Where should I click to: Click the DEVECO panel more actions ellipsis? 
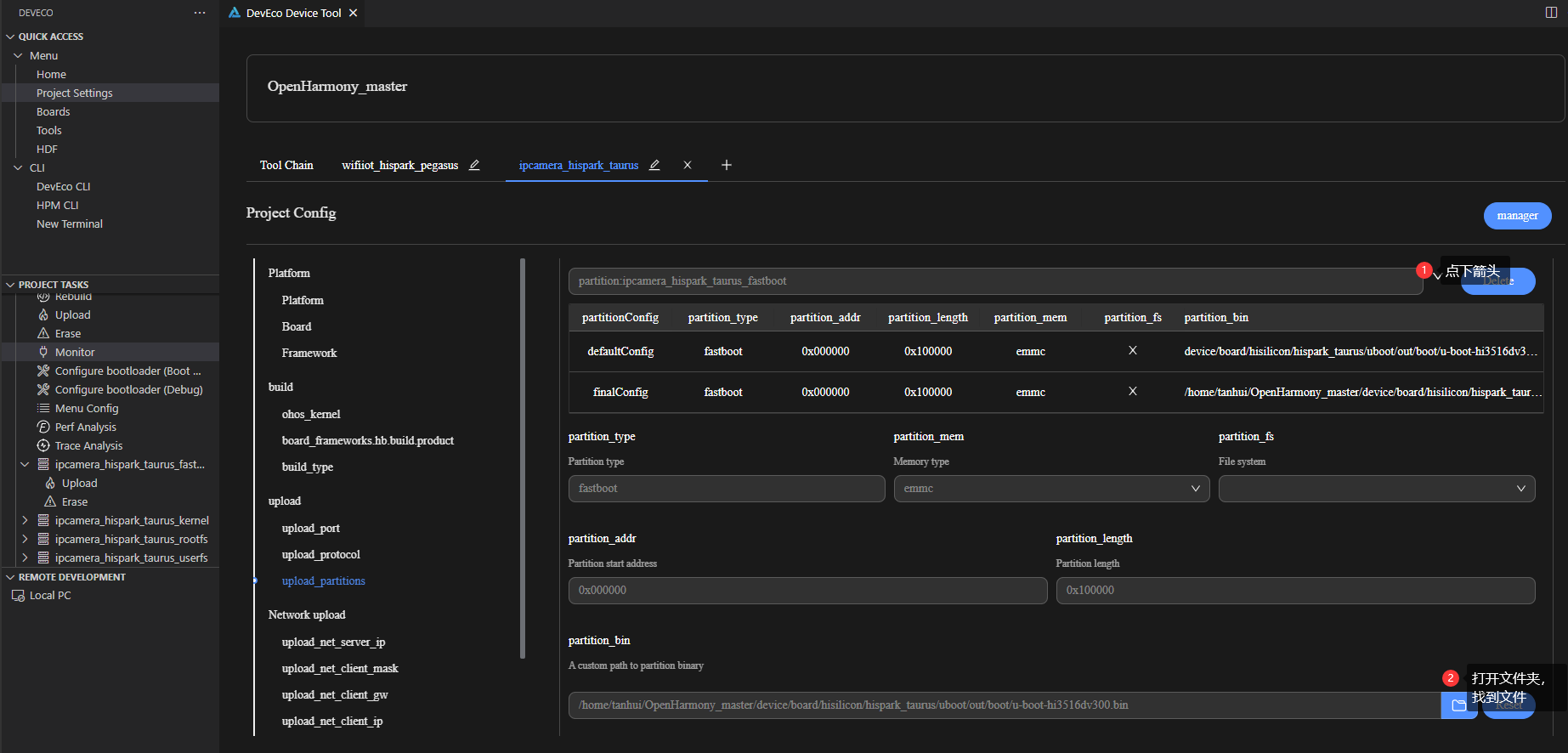pos(200,13)
